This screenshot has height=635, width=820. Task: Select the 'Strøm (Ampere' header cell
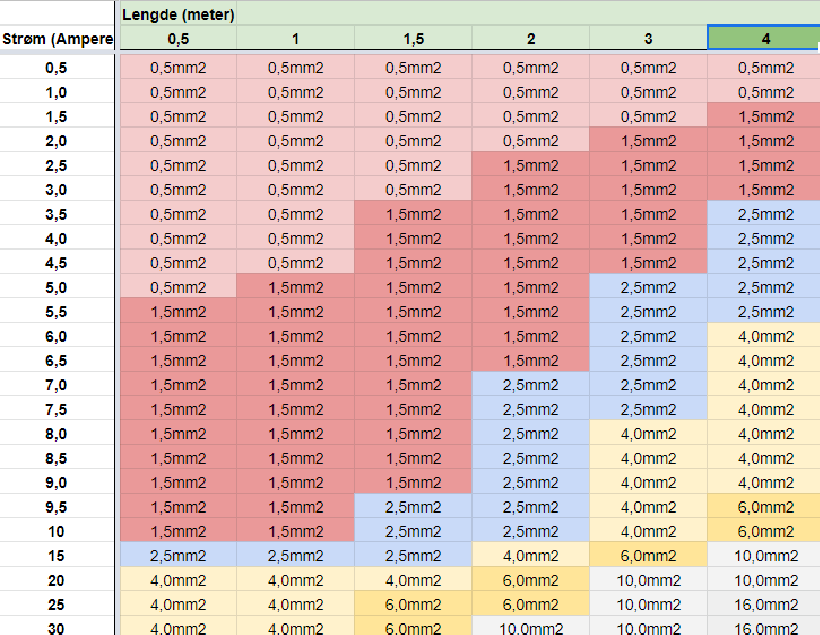tap(57, 38)
